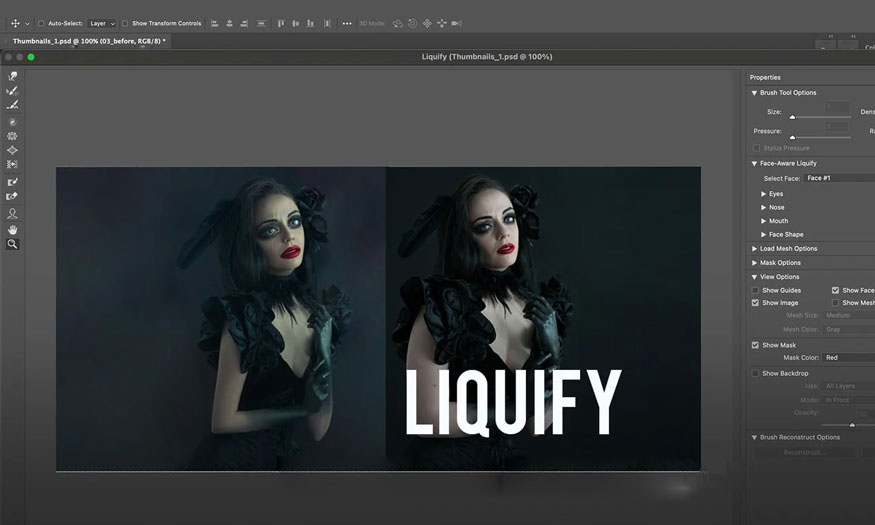Click the 3D slide camera icon
Screen dimensions: 875x525
tap(442, 23)
